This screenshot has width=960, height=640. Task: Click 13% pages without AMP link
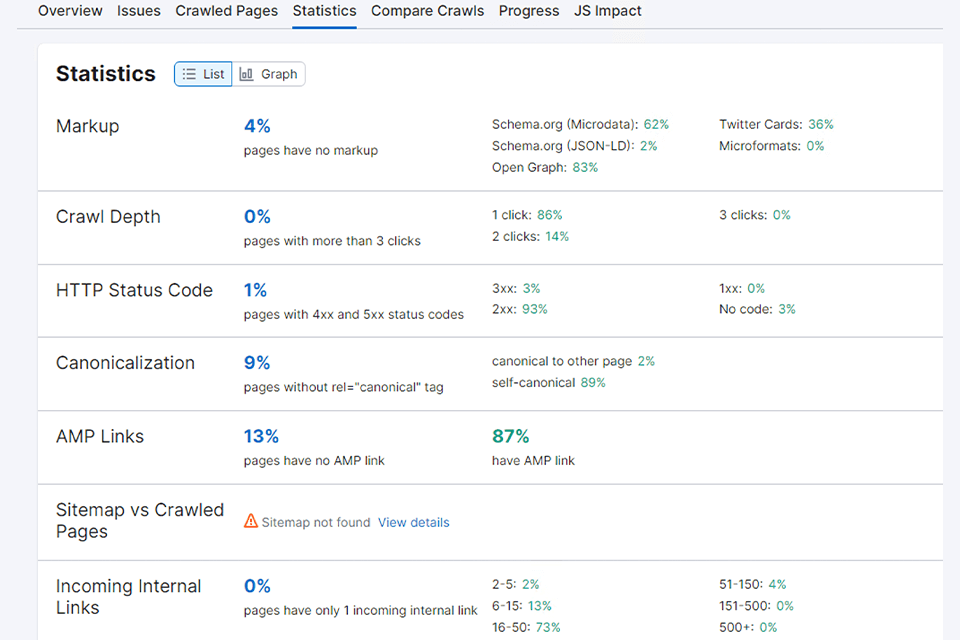click(x=261, y=436)
